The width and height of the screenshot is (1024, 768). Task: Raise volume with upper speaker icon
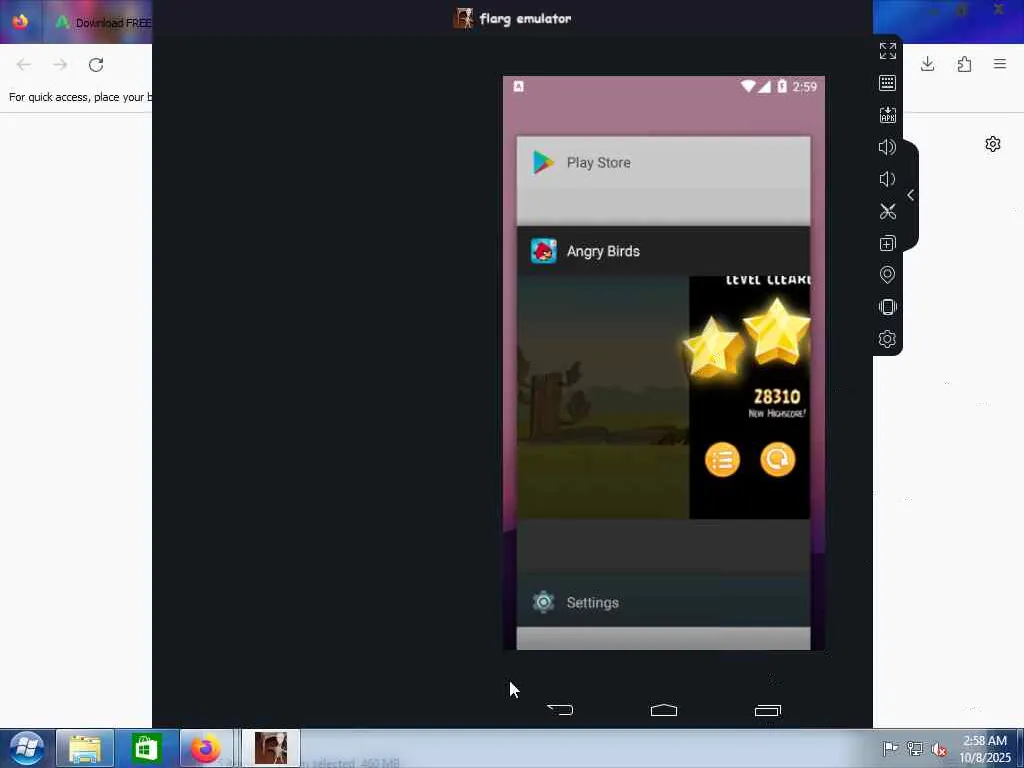[x=887, y=147]
